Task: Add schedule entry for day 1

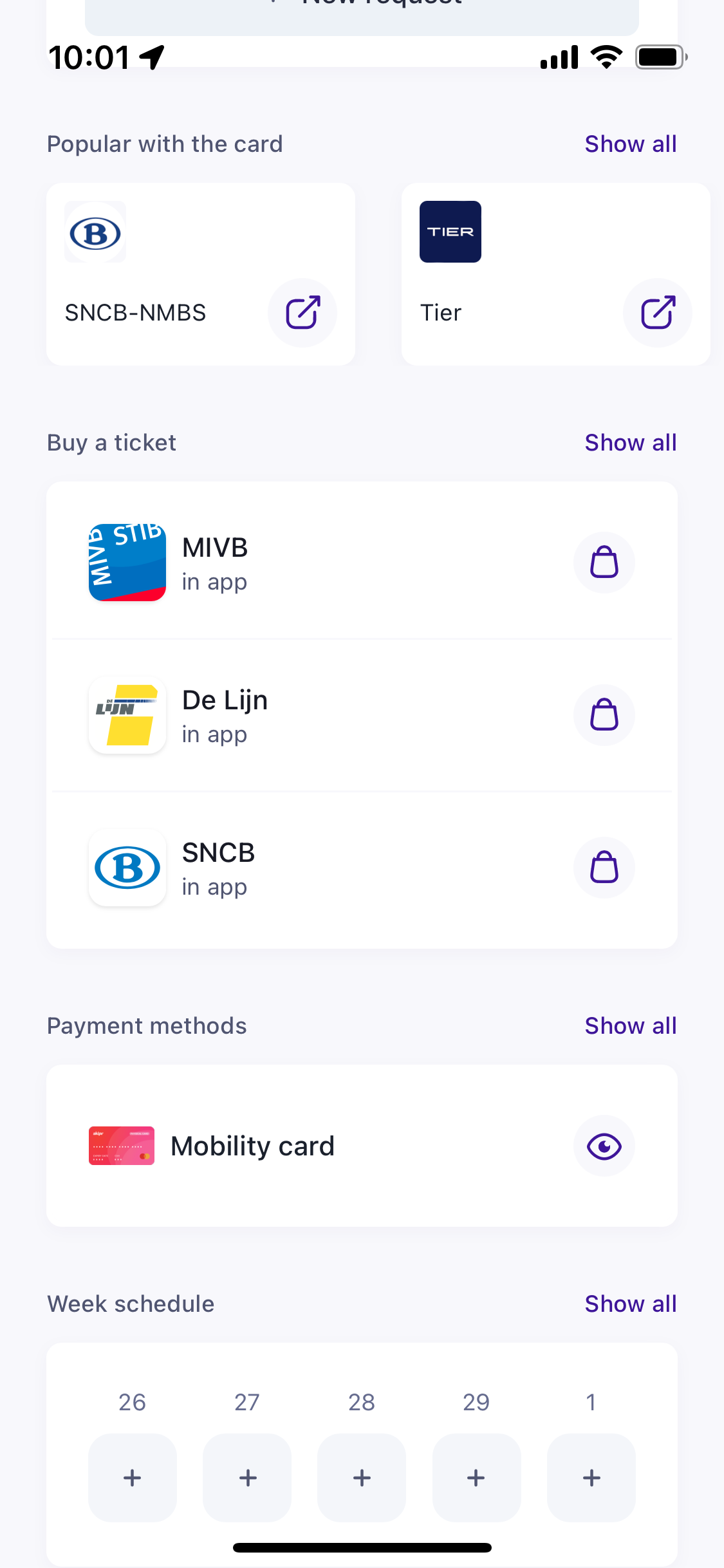Action: point(591,1477)
